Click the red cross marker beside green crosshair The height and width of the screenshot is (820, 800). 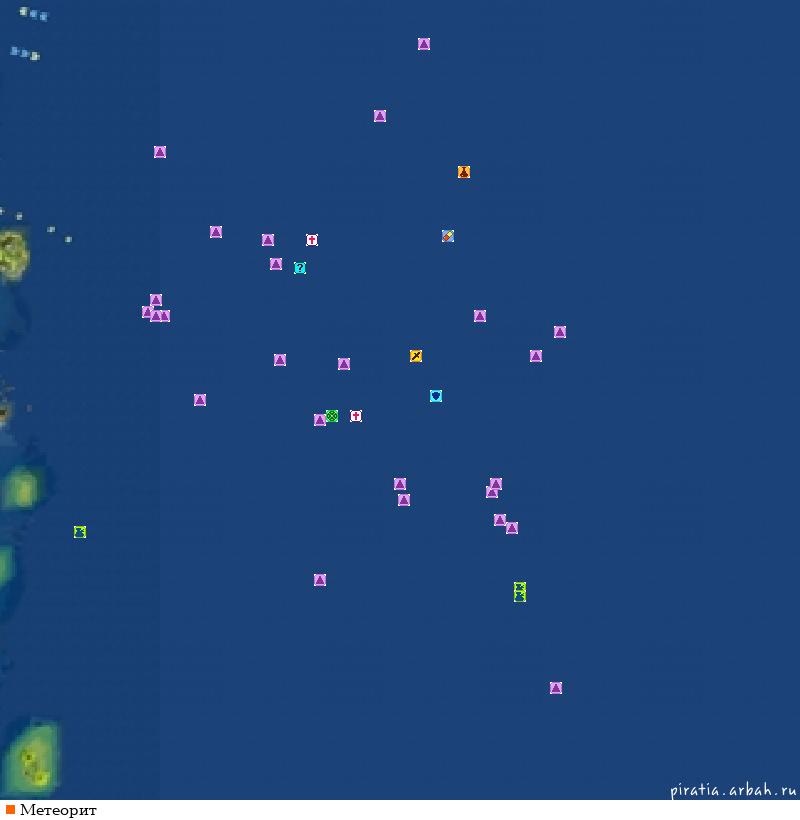click(356, 416)
